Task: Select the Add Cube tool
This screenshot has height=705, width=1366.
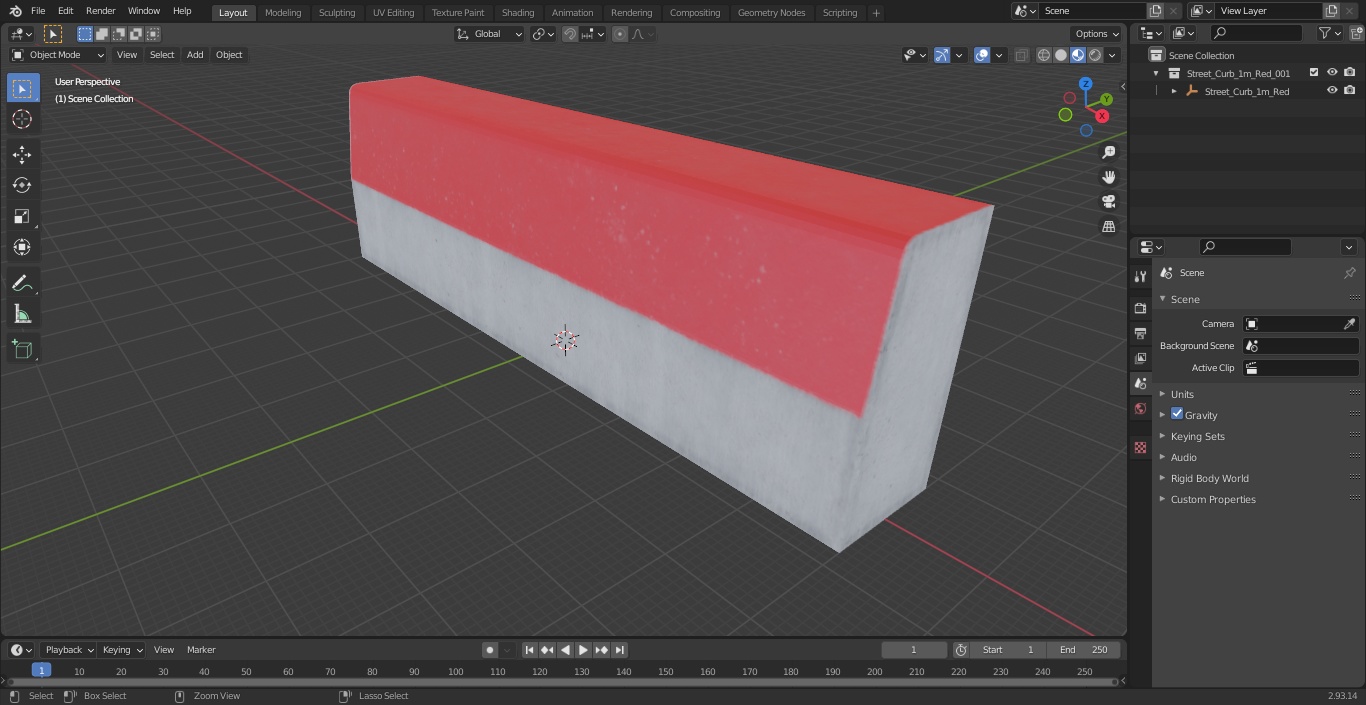Action: point(22,350)
